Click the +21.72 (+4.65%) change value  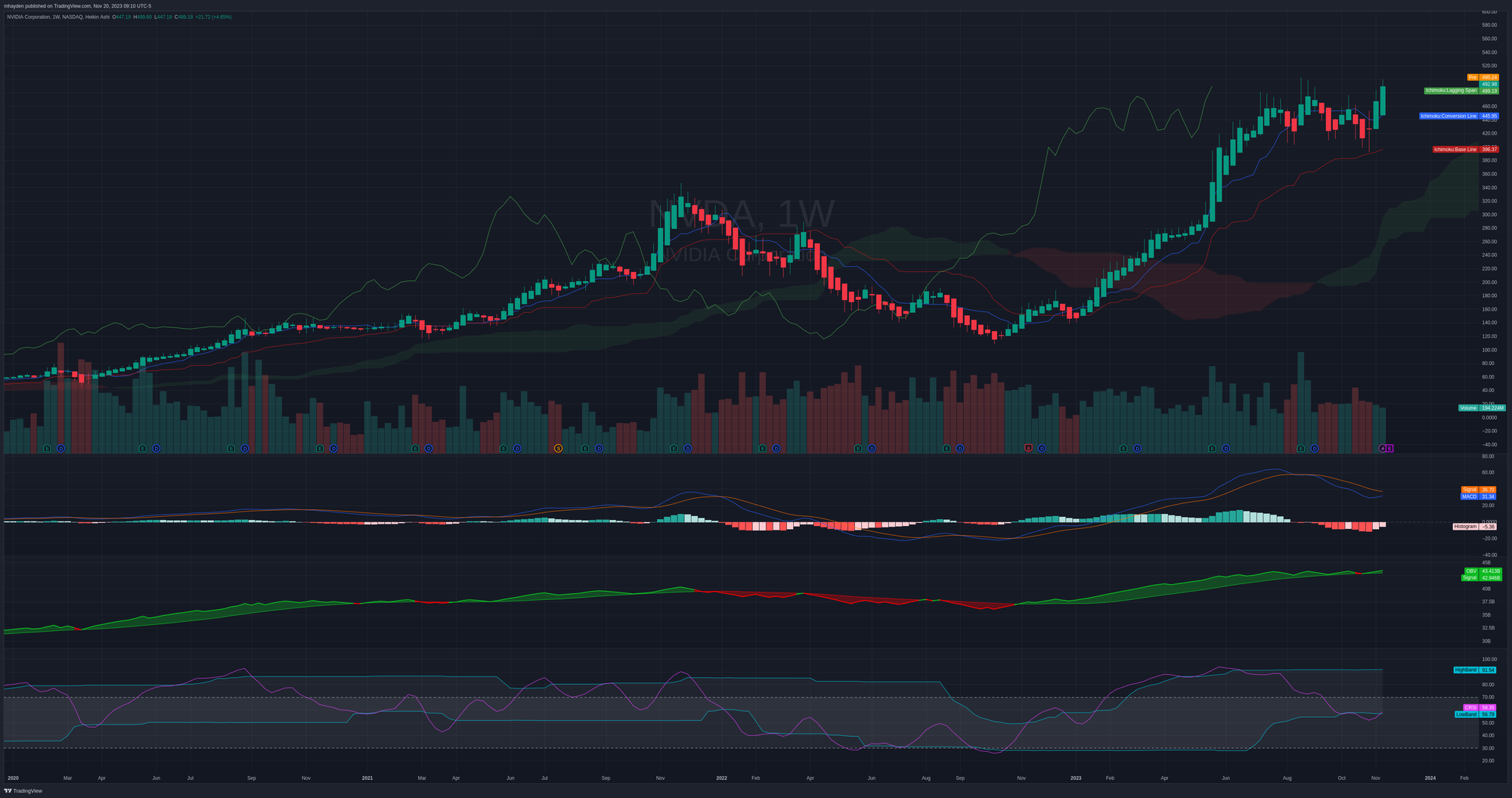(x=213, y=17)
